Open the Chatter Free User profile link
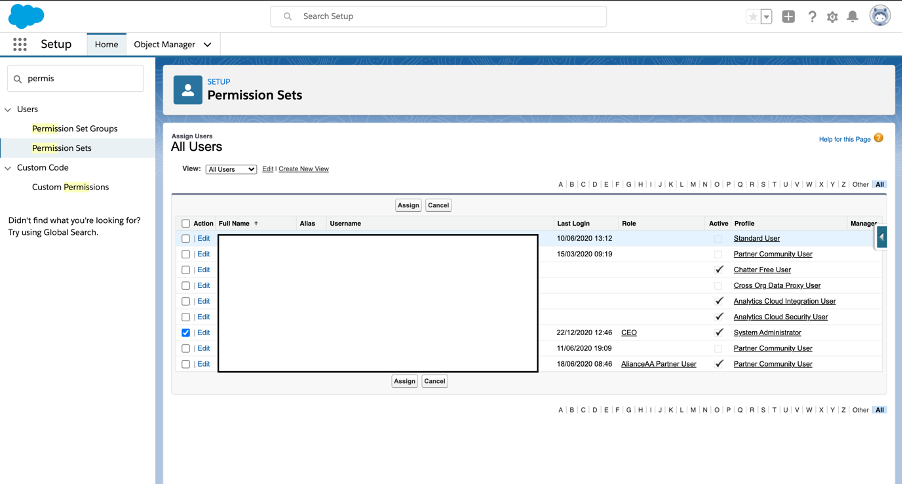The image size is (902, 484). tap(762, 270)
